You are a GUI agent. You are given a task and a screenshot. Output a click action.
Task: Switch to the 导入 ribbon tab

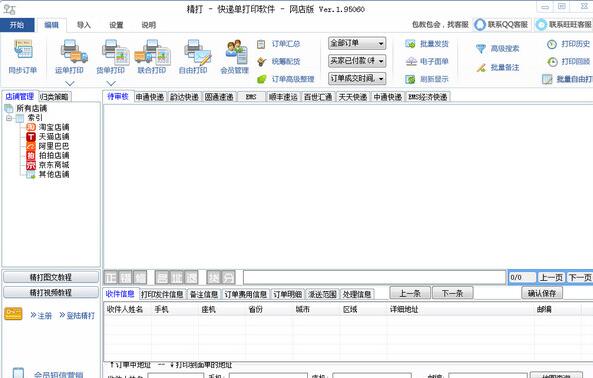click(x=84, y=25)
